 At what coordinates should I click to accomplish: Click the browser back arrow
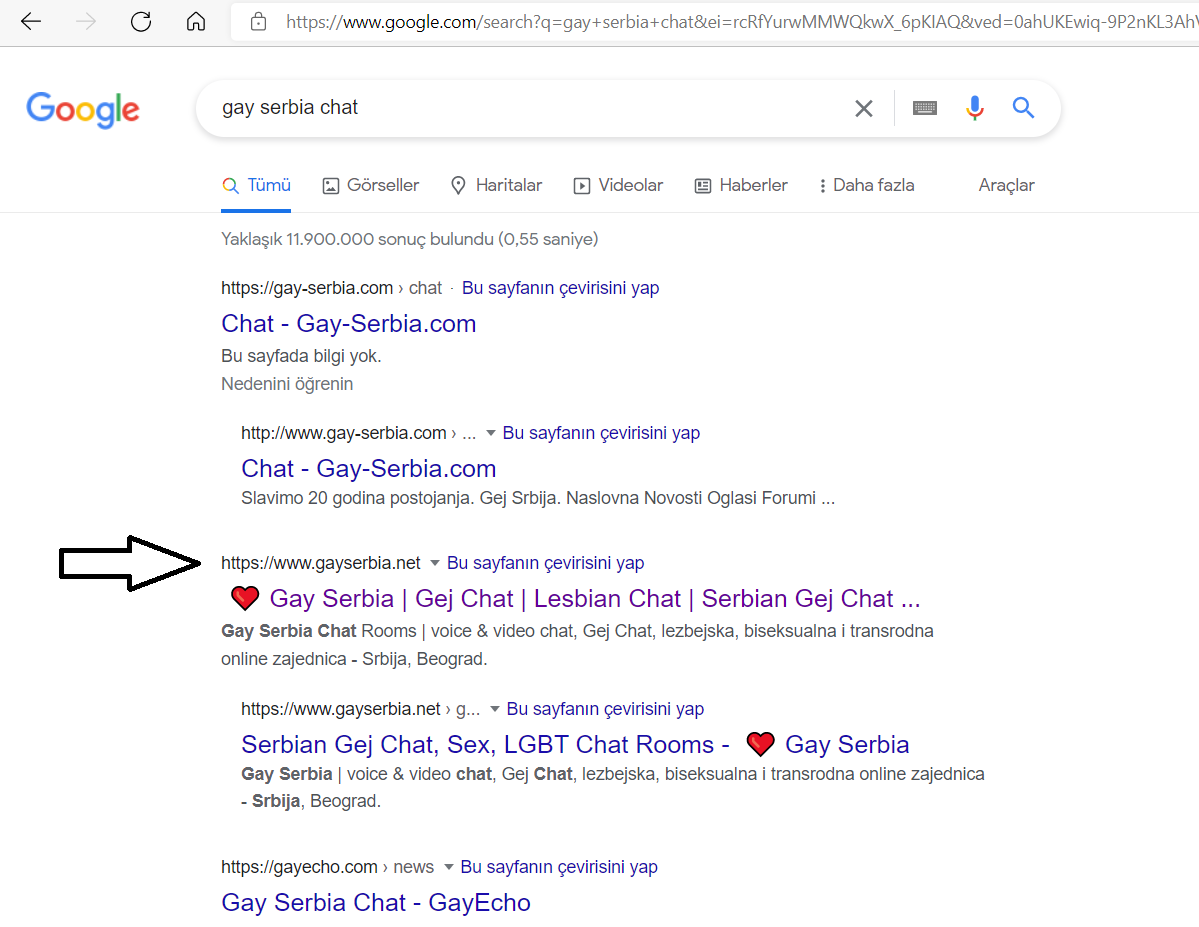pyautogui.click(x=31, y=21)
